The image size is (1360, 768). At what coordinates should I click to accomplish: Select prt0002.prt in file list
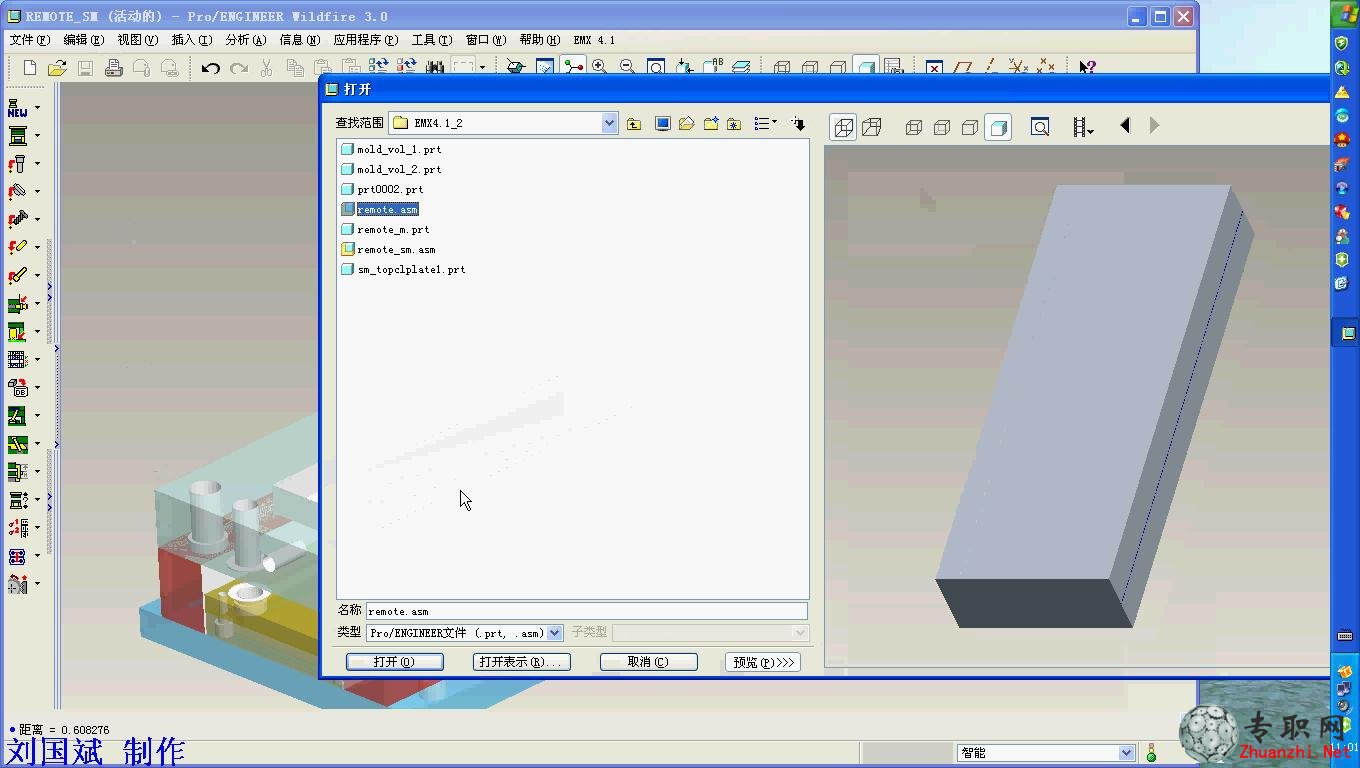382,189
